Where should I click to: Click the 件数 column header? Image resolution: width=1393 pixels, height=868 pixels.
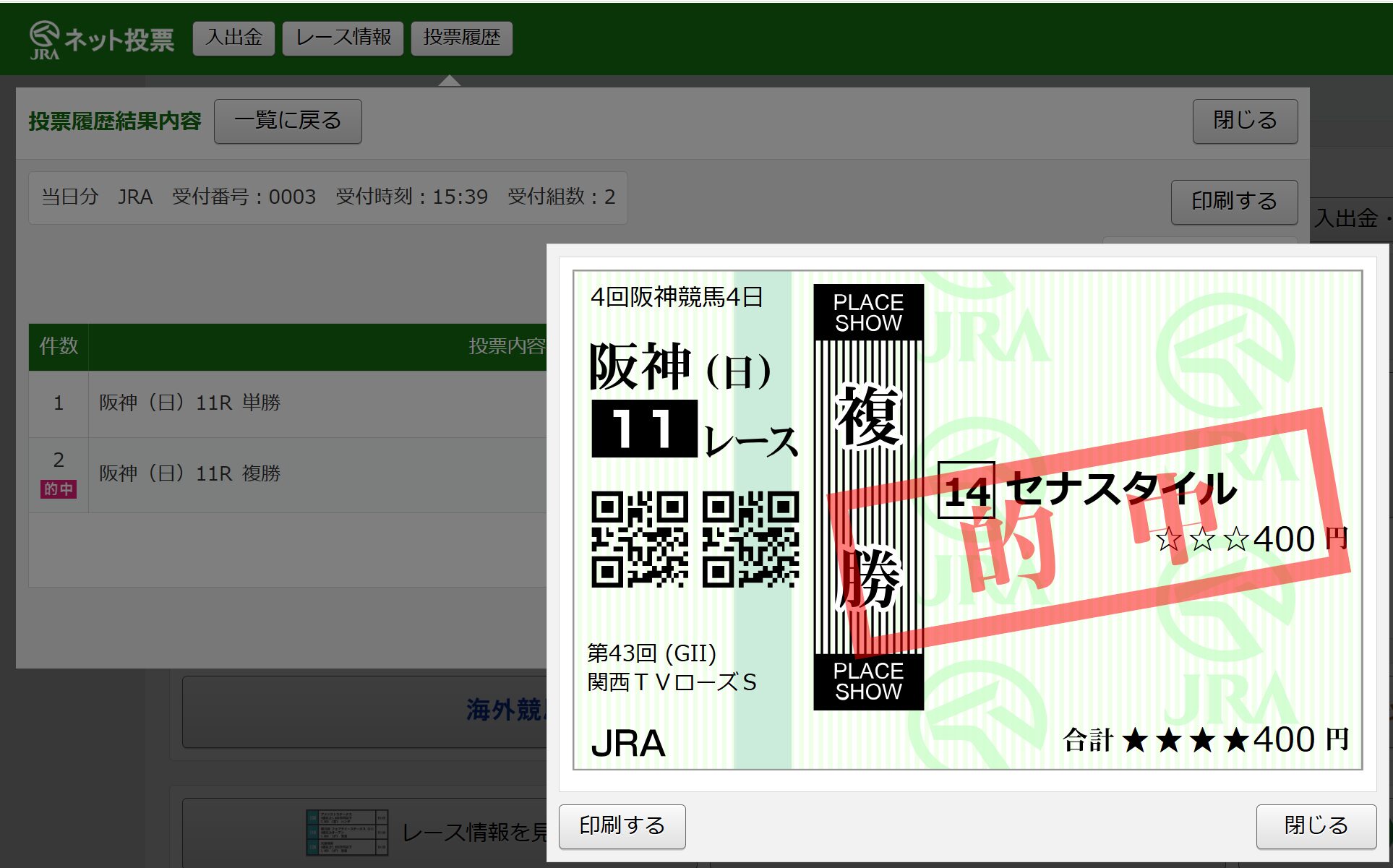[59, 346]
